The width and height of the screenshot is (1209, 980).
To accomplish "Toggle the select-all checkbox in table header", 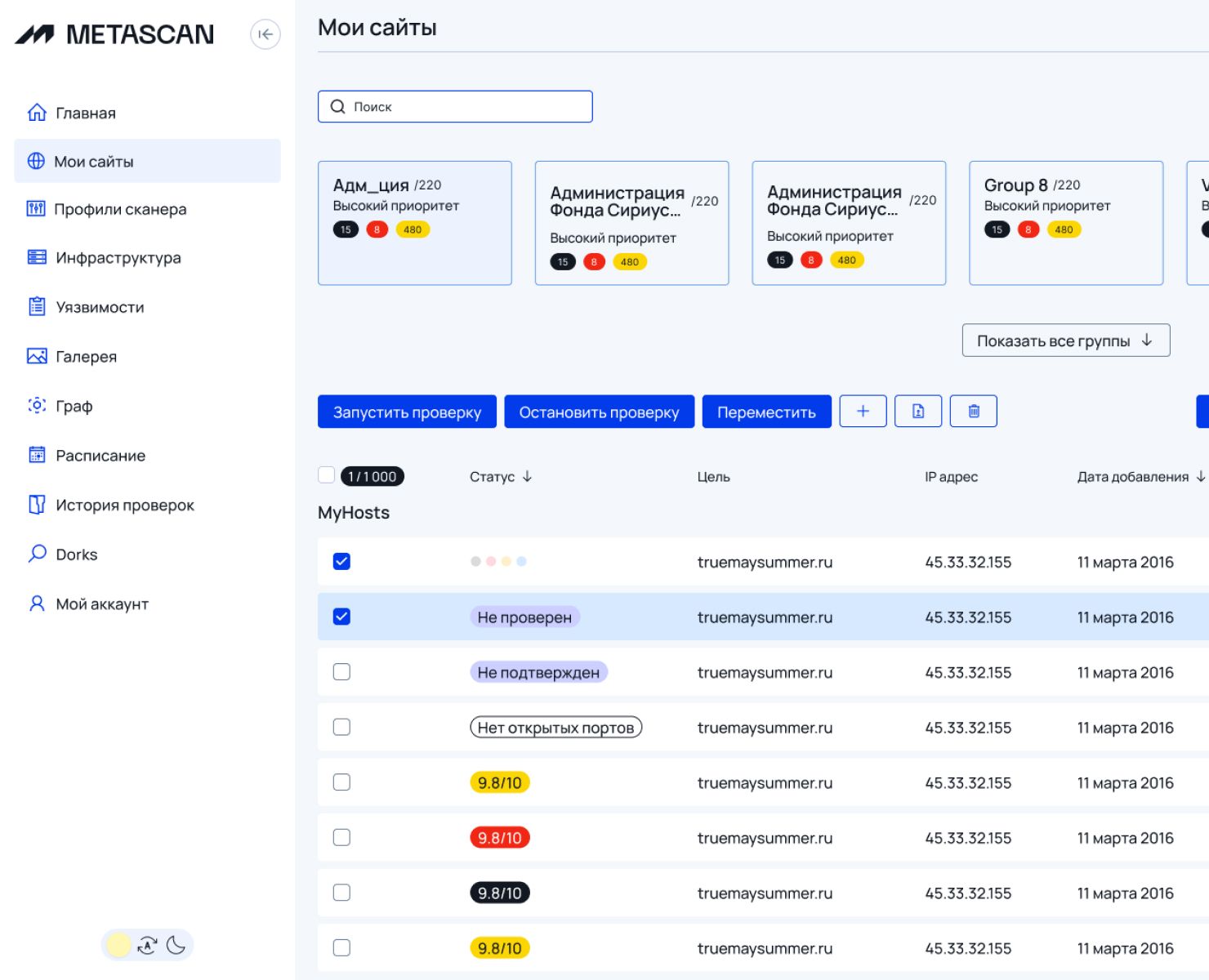I will coord(326,475).
